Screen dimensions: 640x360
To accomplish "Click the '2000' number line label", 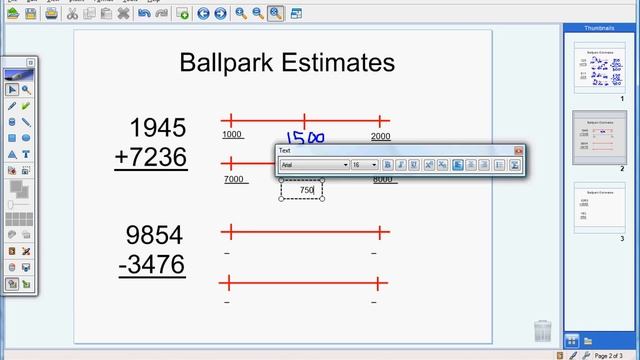I will click(380, 136).
